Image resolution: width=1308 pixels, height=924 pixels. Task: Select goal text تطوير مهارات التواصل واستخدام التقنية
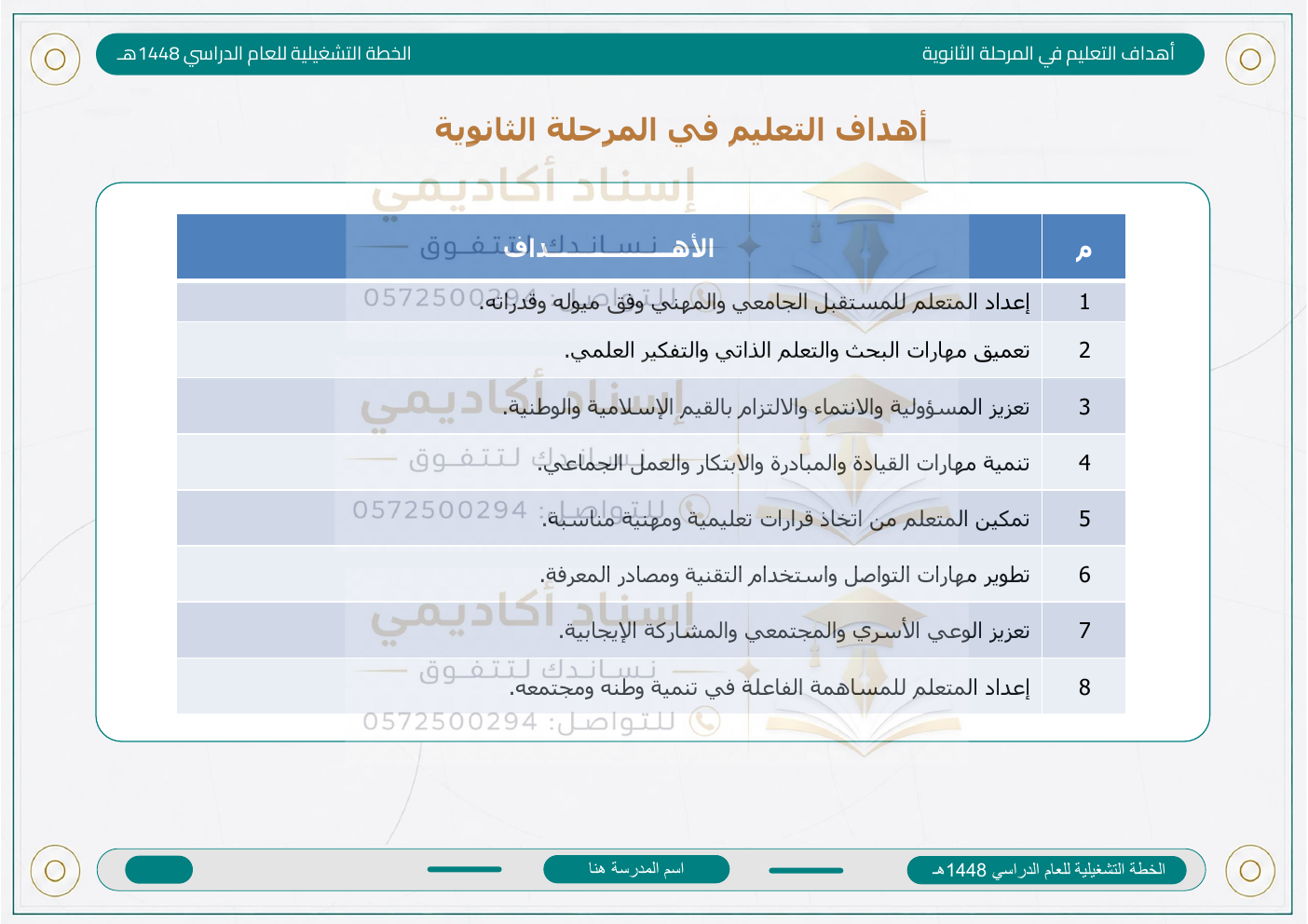click(x=856, y=575)
